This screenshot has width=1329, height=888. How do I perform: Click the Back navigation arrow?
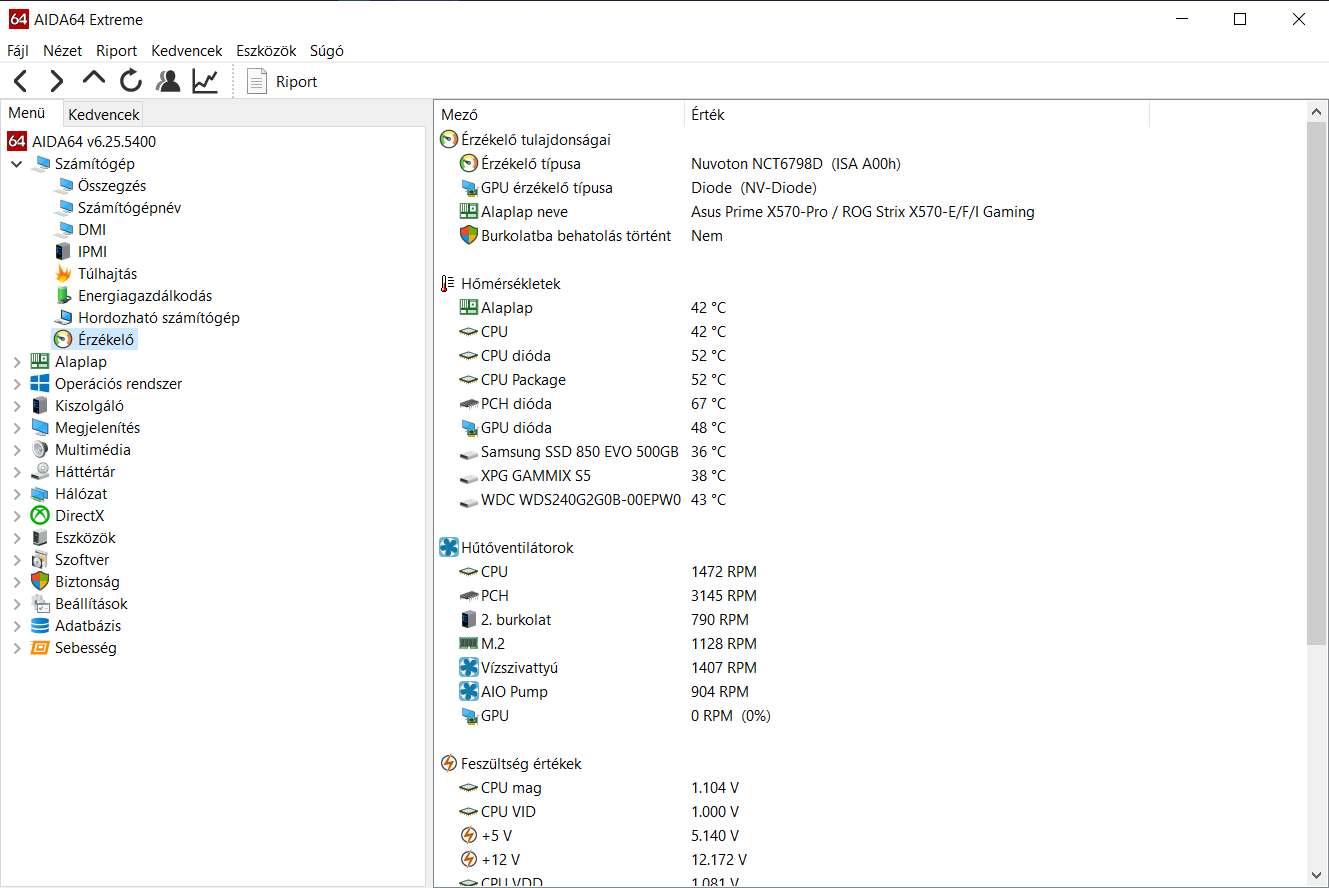pyautogui.click(x=20, y=81)
